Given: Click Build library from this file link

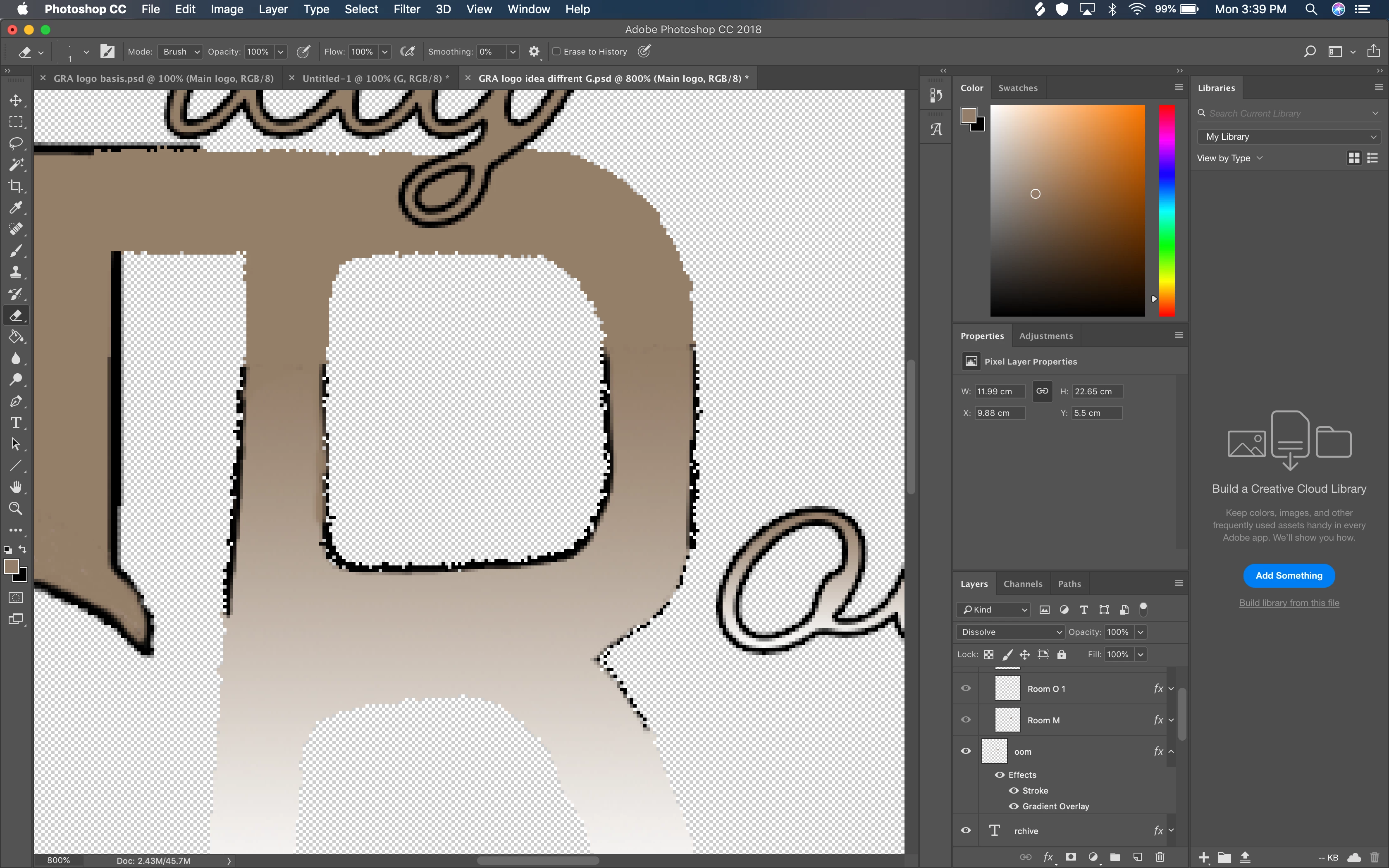Looking at the screenshot, I should 1289,603.
